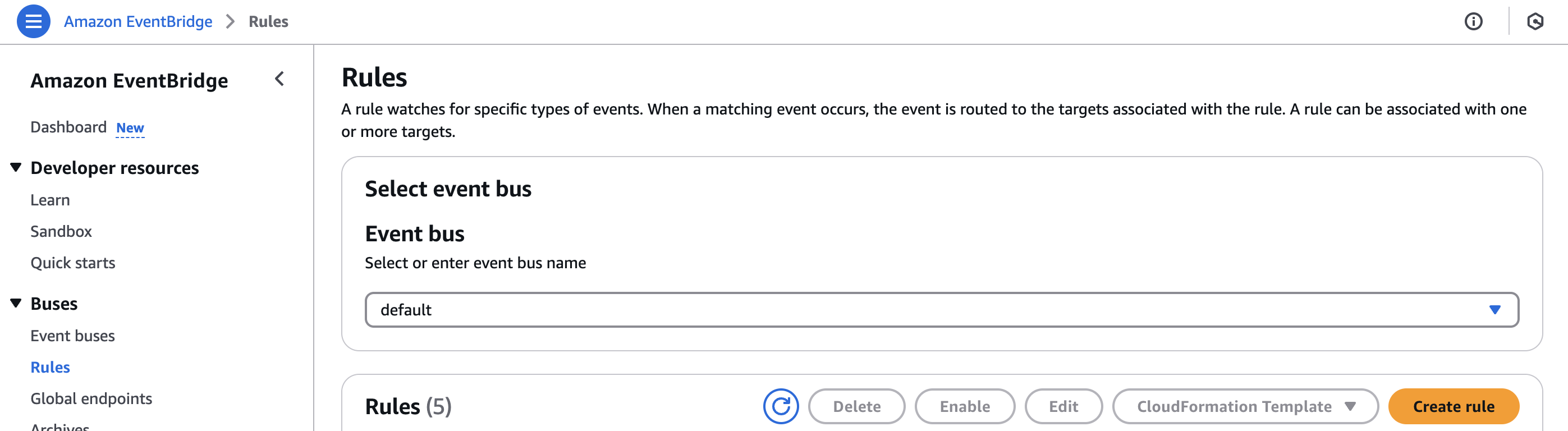Open the CloudFormation Template dropdown
Screen dimensions: 1568x431
pyautogui.click(x=1245, y=406)
